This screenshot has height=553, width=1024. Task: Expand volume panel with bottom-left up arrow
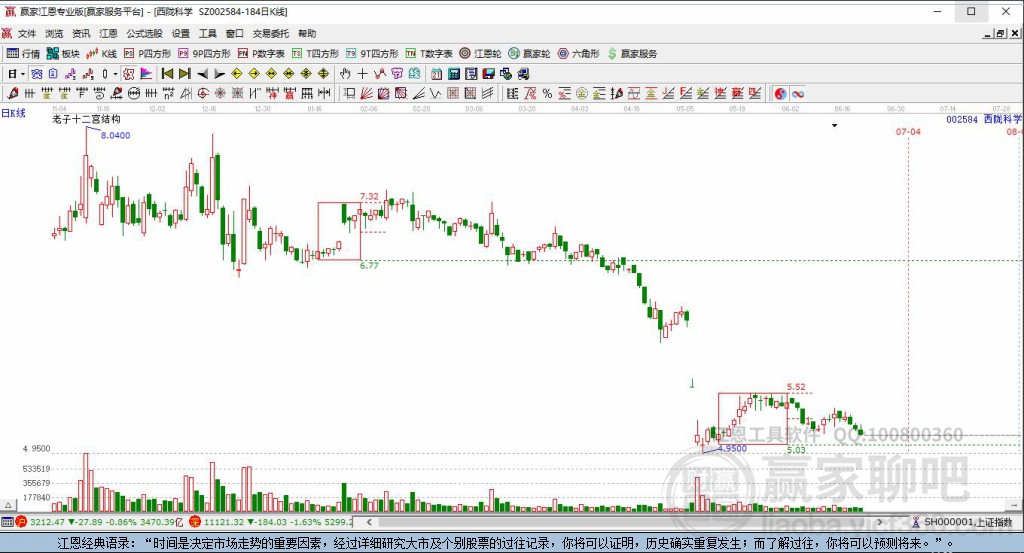(x=8, y=505)
